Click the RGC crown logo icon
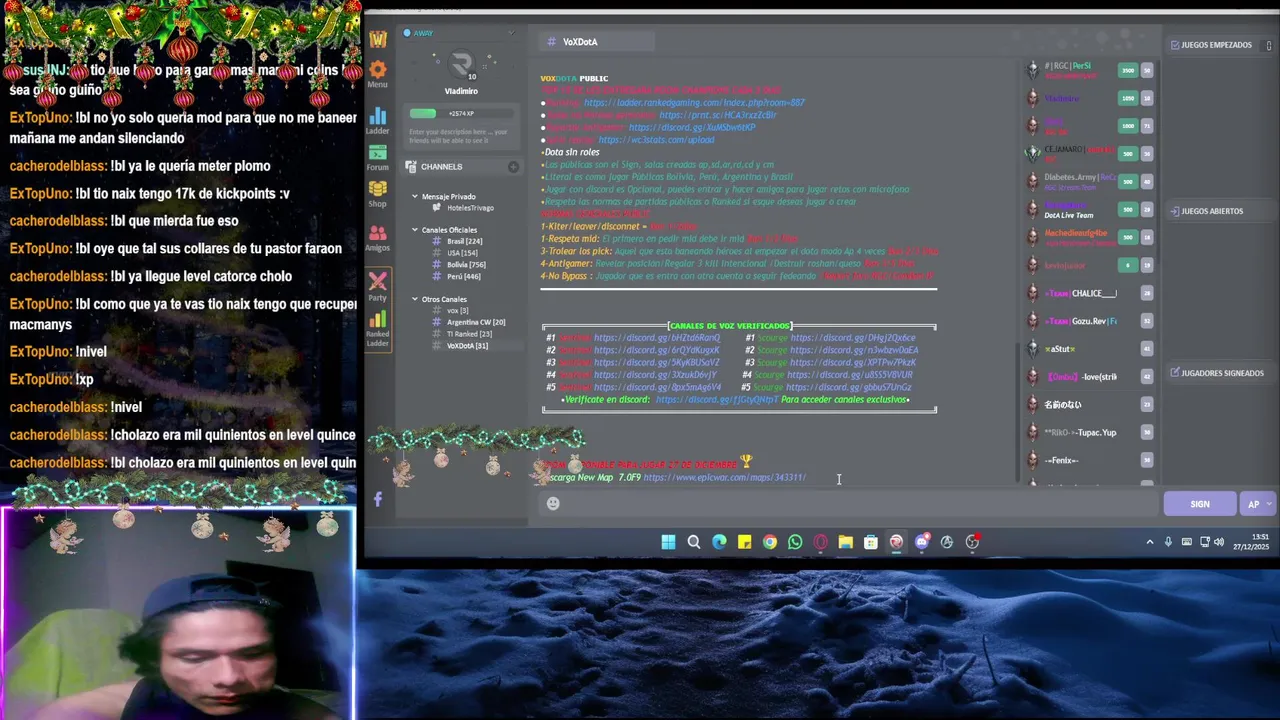This screenshot has height=720, width=1280. click(x=377, y=40)
